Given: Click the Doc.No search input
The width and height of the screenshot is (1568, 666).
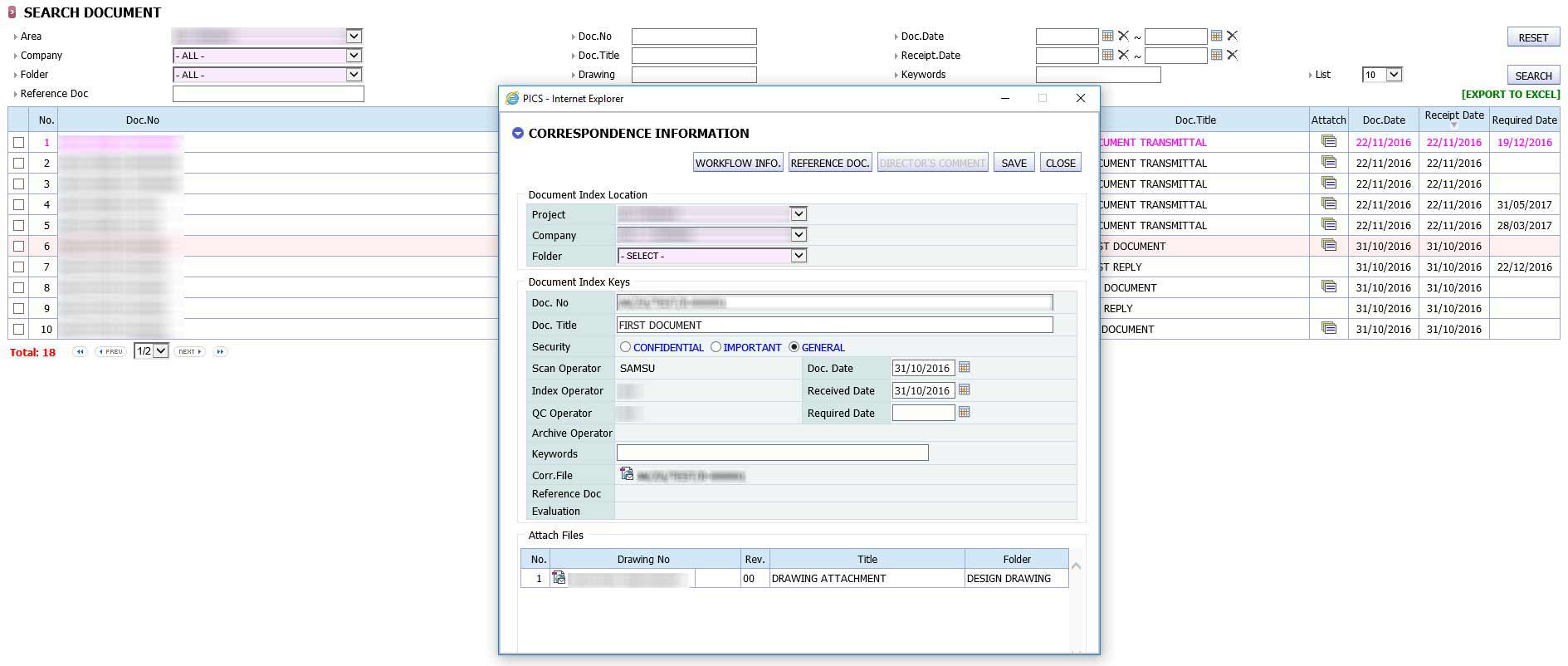Looking at the screenshot, I should point(694,36).
